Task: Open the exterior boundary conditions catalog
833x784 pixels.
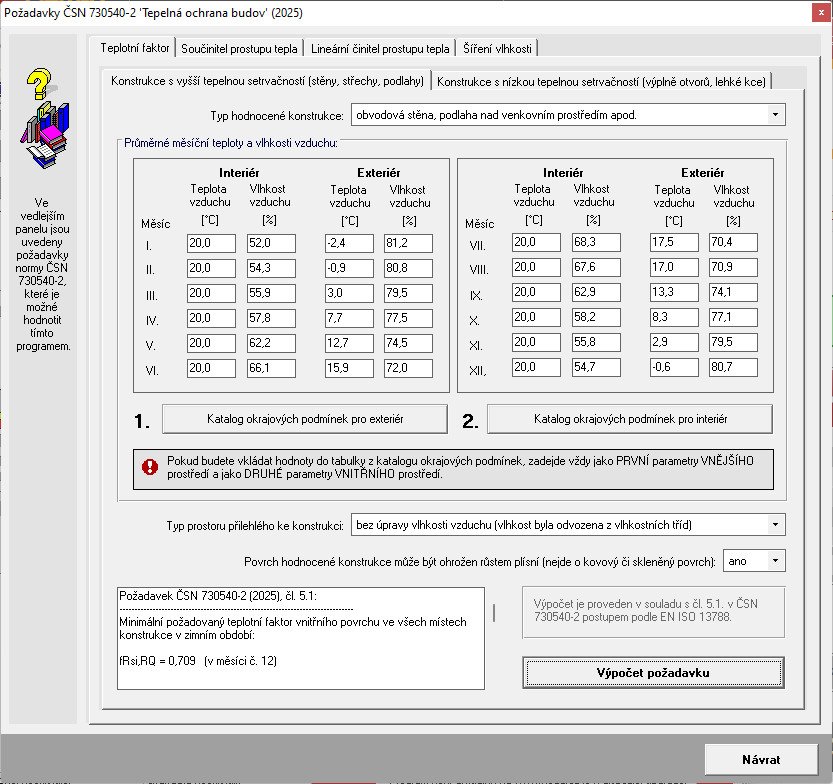Action: click(x=304, y=419)
